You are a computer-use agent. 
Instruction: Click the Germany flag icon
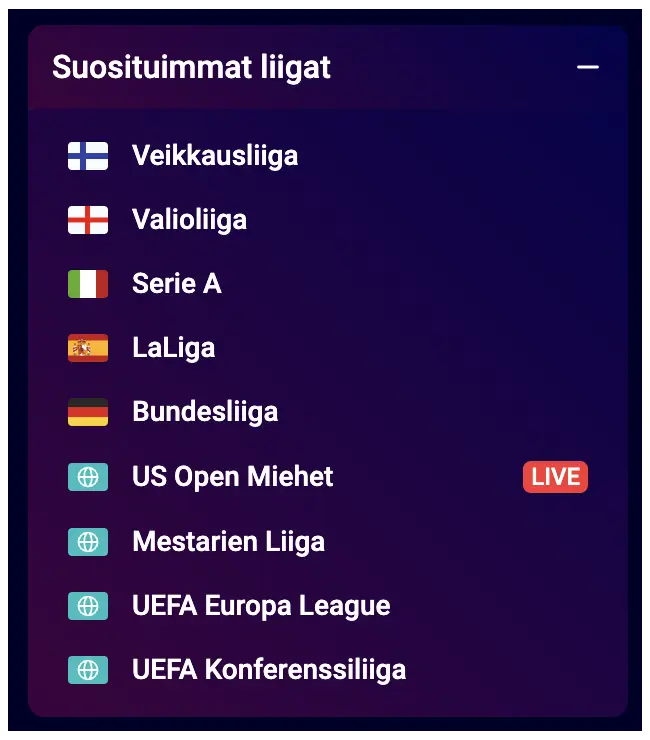(88, 412)
